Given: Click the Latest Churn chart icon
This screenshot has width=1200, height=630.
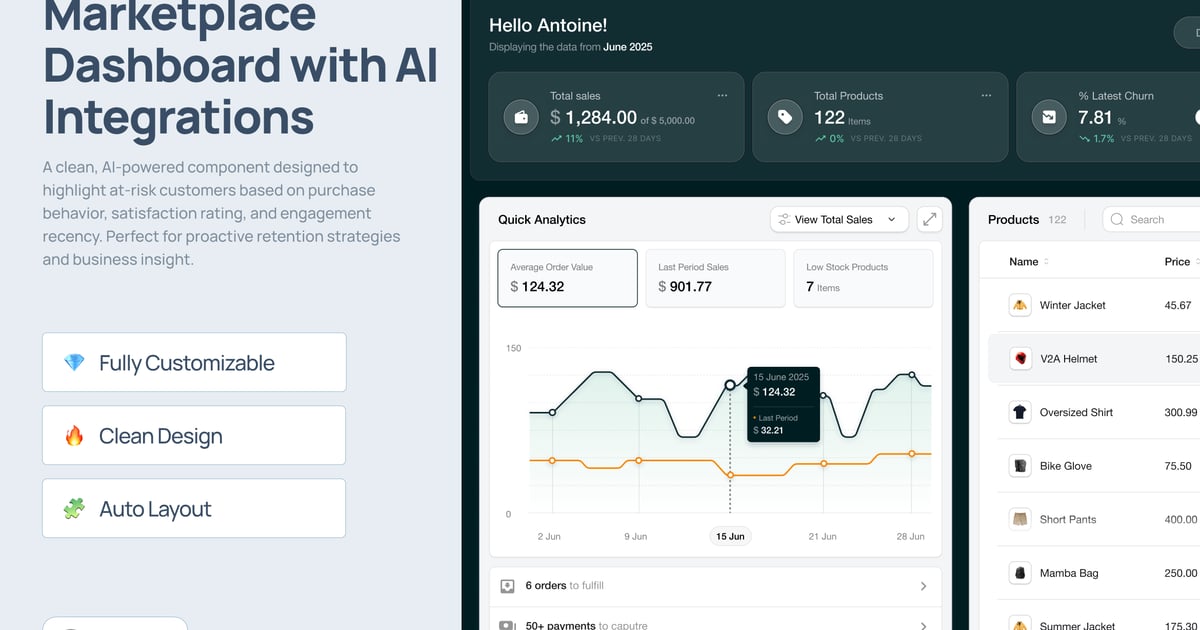Looking at the screenshot, I should click(1049, 117).
